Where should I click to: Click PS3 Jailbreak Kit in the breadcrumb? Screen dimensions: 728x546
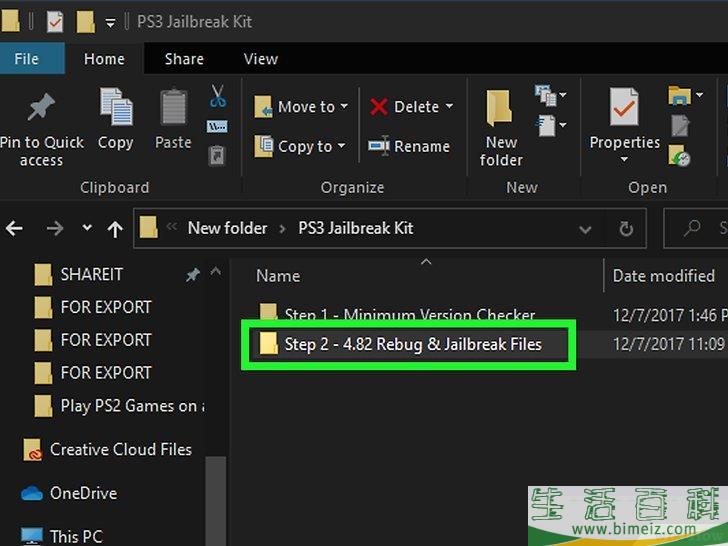[356, 228]
